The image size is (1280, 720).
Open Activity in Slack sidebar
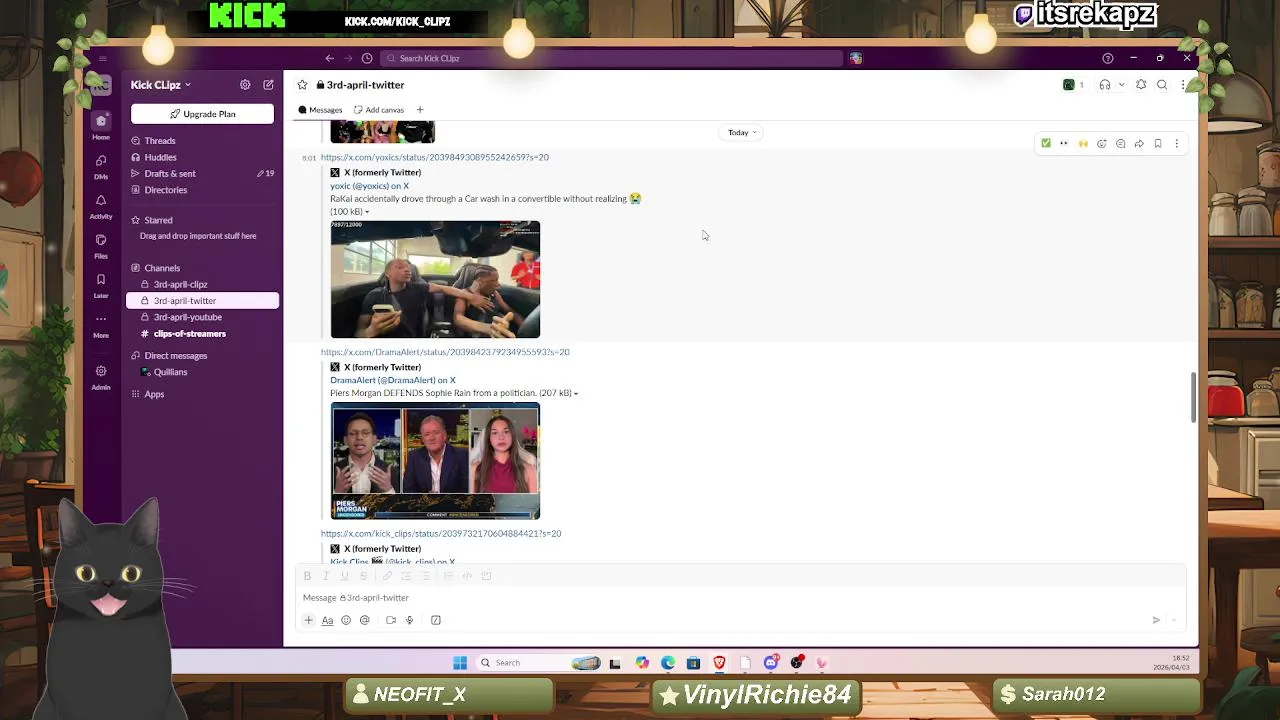pyautogui.click(x=101, y=206)
